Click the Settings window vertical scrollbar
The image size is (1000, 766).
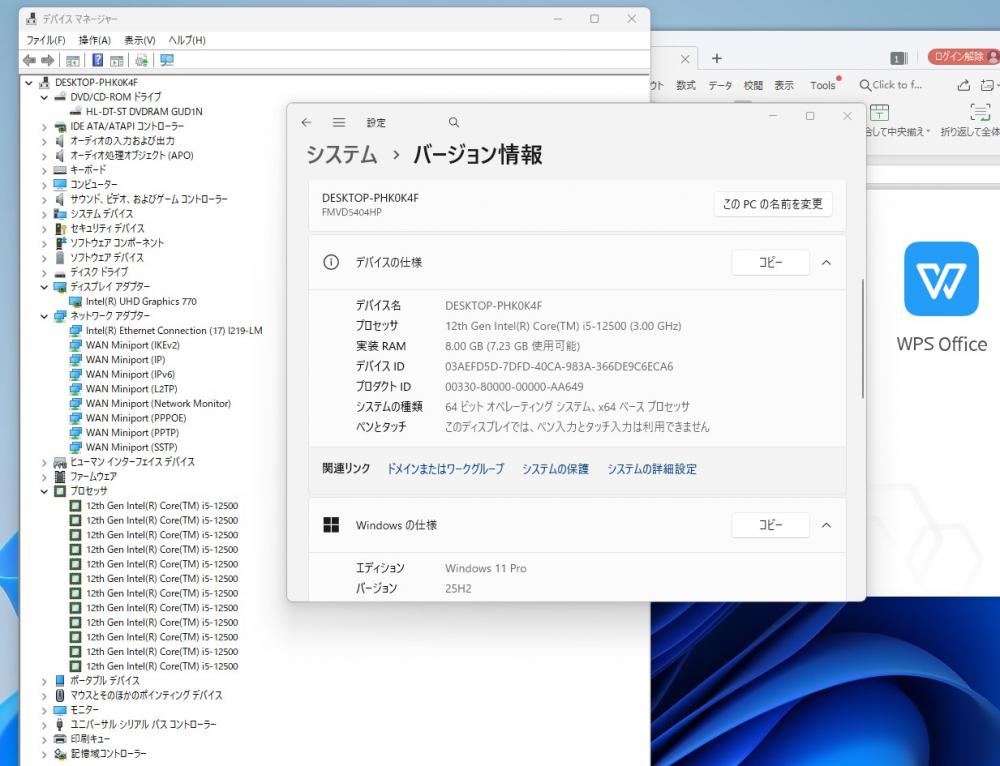pyautogui.click(x=863, y=339)
